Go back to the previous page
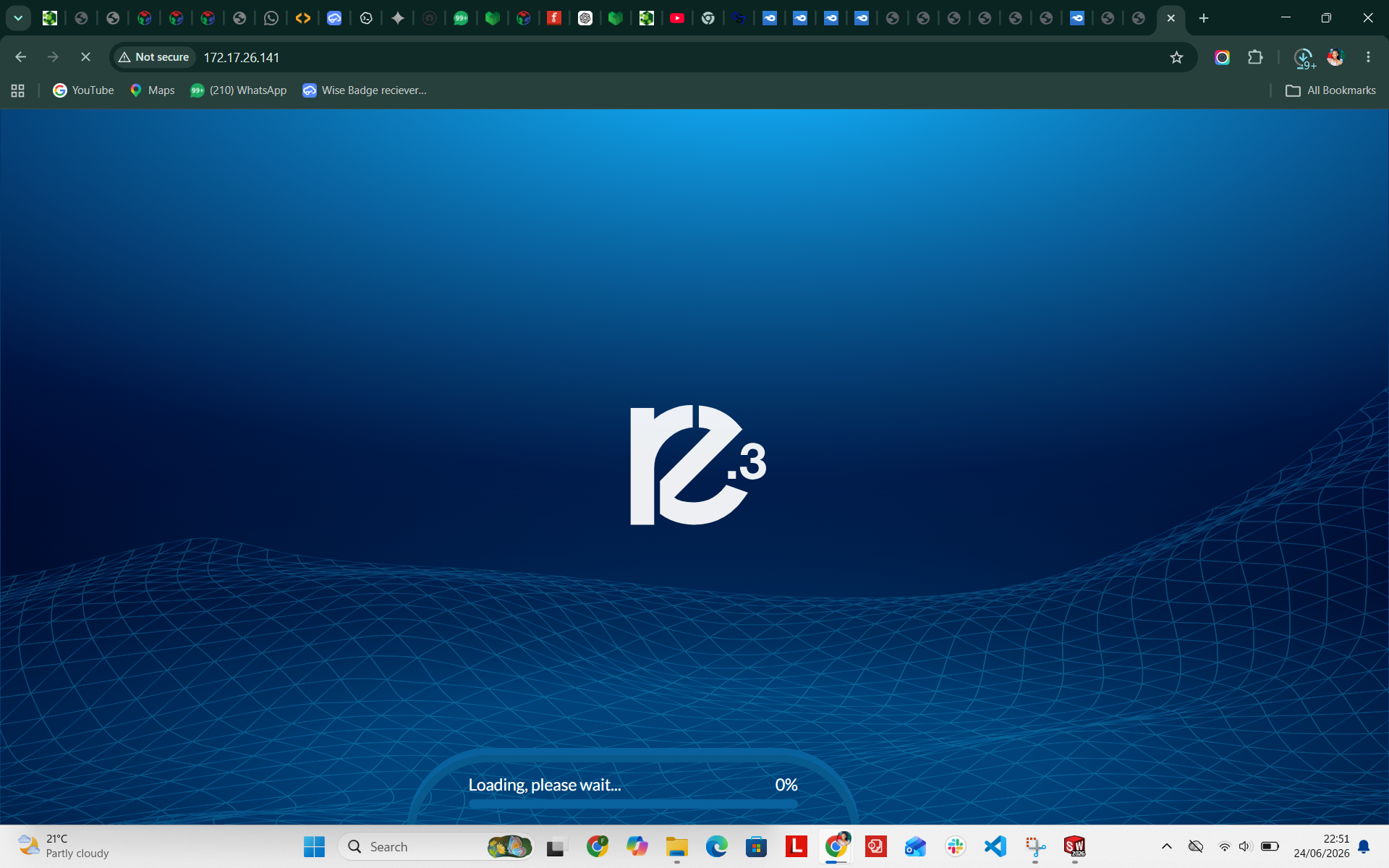The image size is (1389, 868). click(20, 57)
